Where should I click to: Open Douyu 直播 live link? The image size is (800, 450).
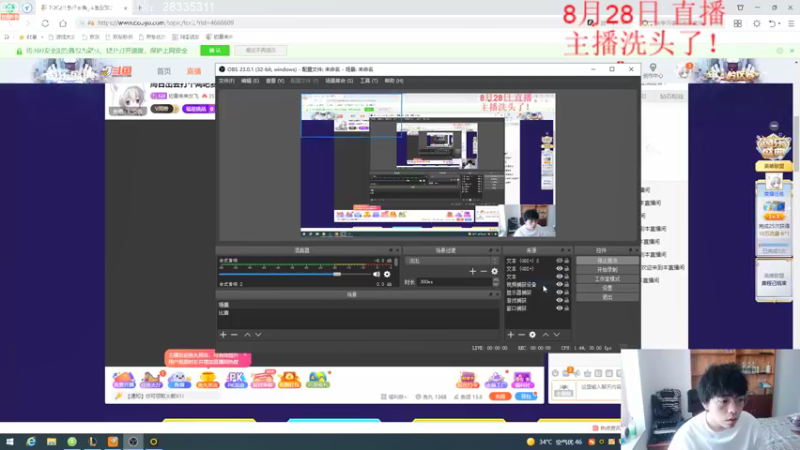pyautogui.click(x=194, y=71)
